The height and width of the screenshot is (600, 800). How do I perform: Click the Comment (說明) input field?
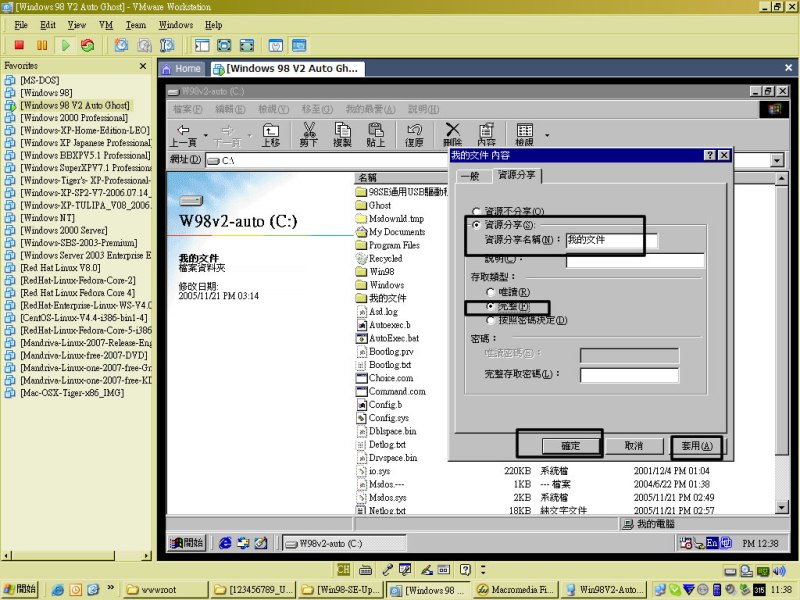pos(635,260)
